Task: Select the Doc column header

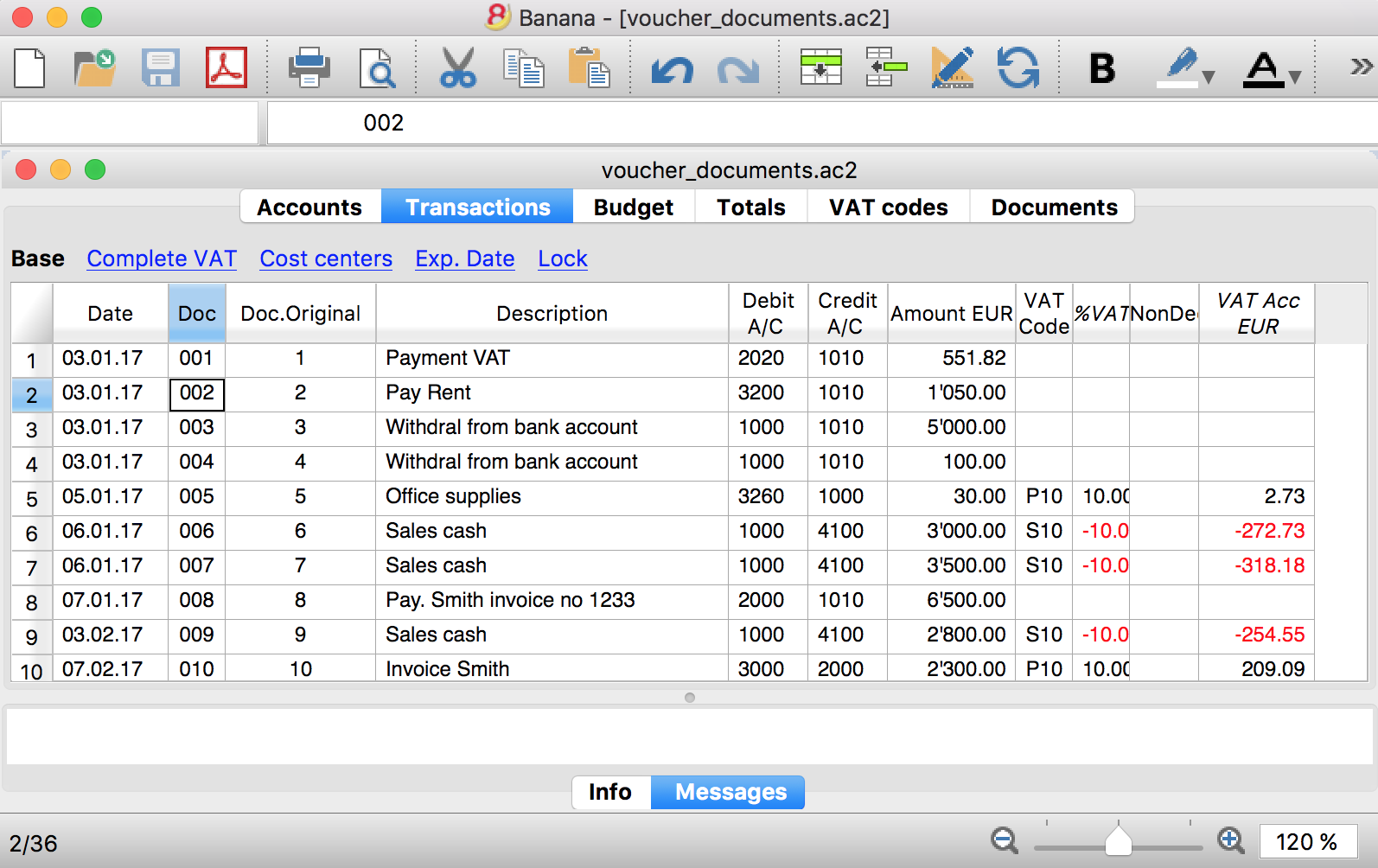Action: tap(197, 314)
